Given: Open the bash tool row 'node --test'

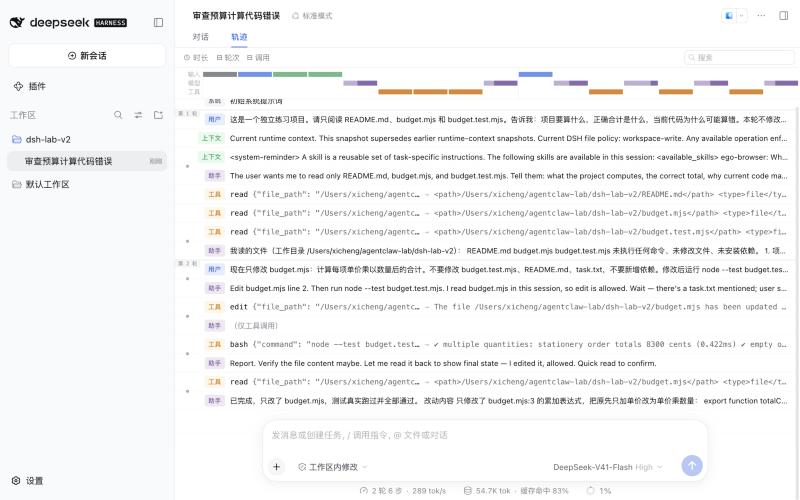Looking at the screenshot, I should click(x=496, y=344).
